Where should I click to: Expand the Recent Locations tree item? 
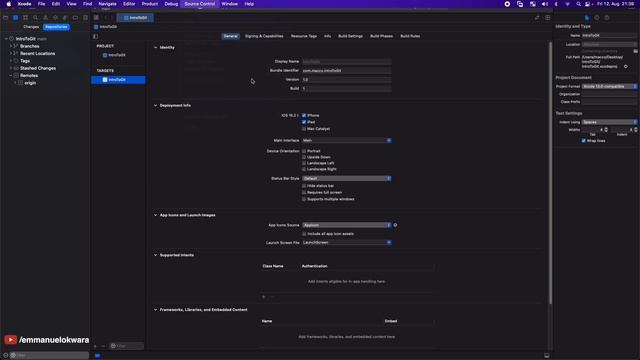(11, 53)
